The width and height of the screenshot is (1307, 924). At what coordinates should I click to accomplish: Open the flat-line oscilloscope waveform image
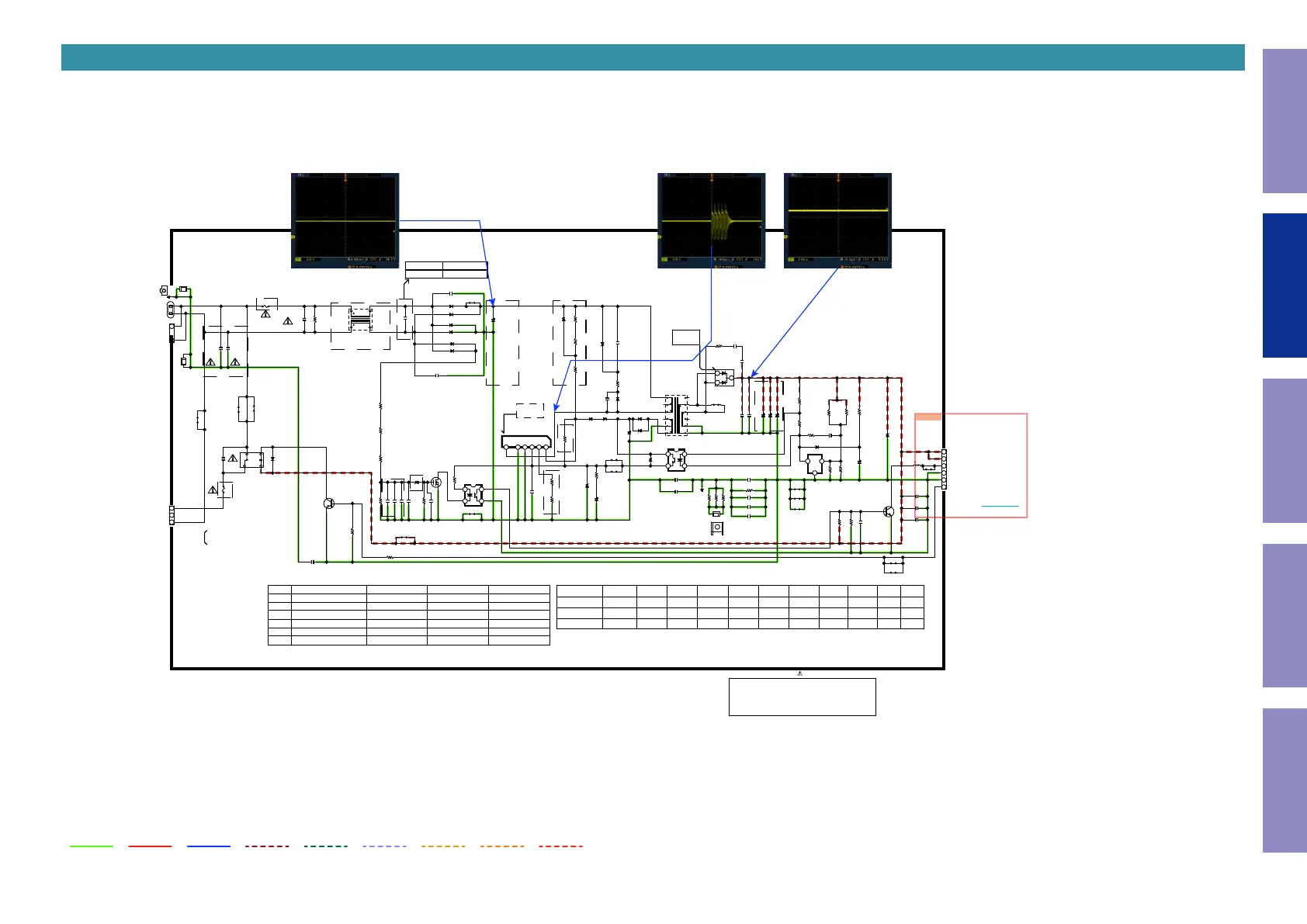tap(345, 221)
